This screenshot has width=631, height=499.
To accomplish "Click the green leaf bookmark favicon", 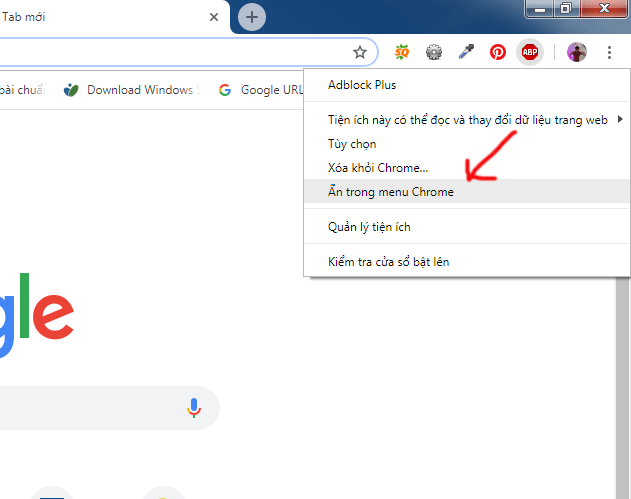I will click(71, 90).
